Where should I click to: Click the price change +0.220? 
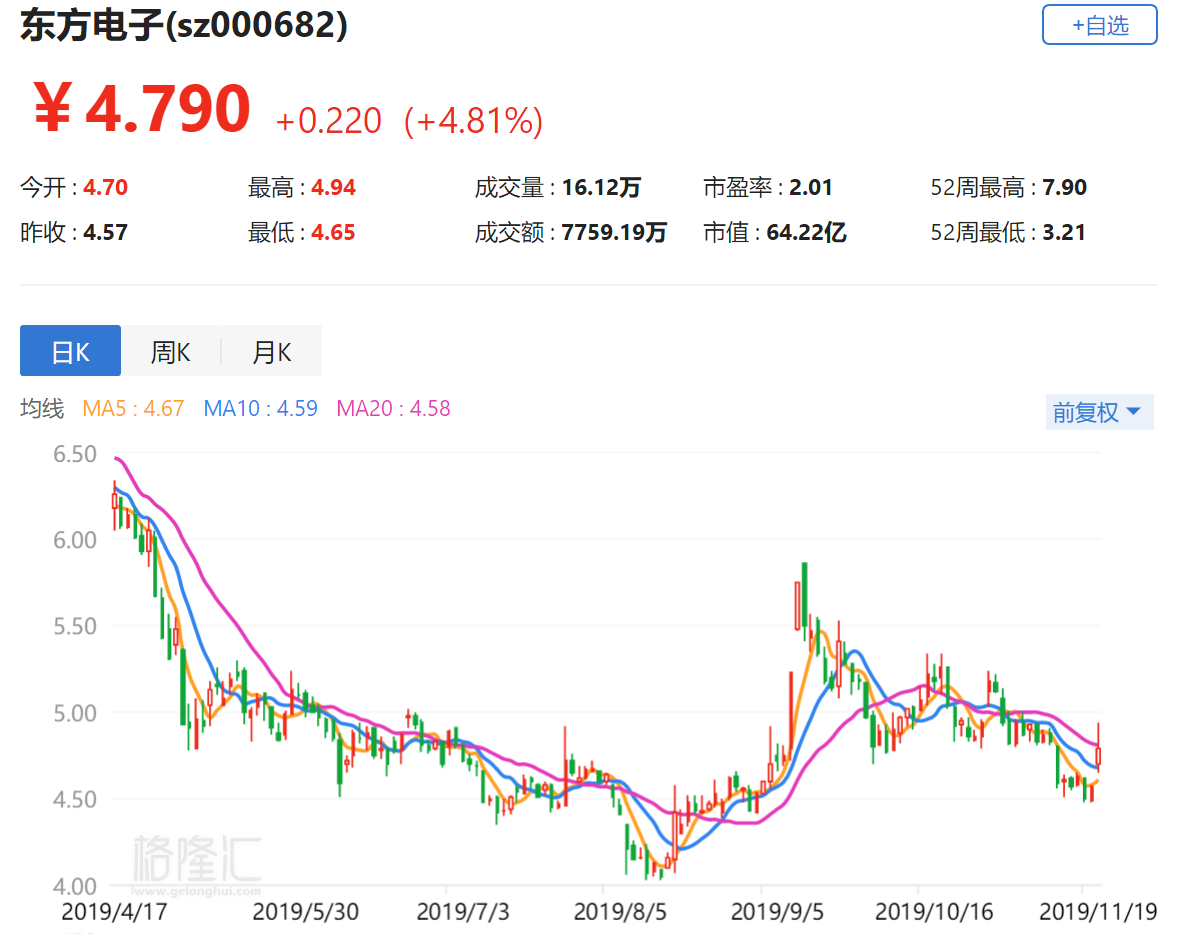329,120
